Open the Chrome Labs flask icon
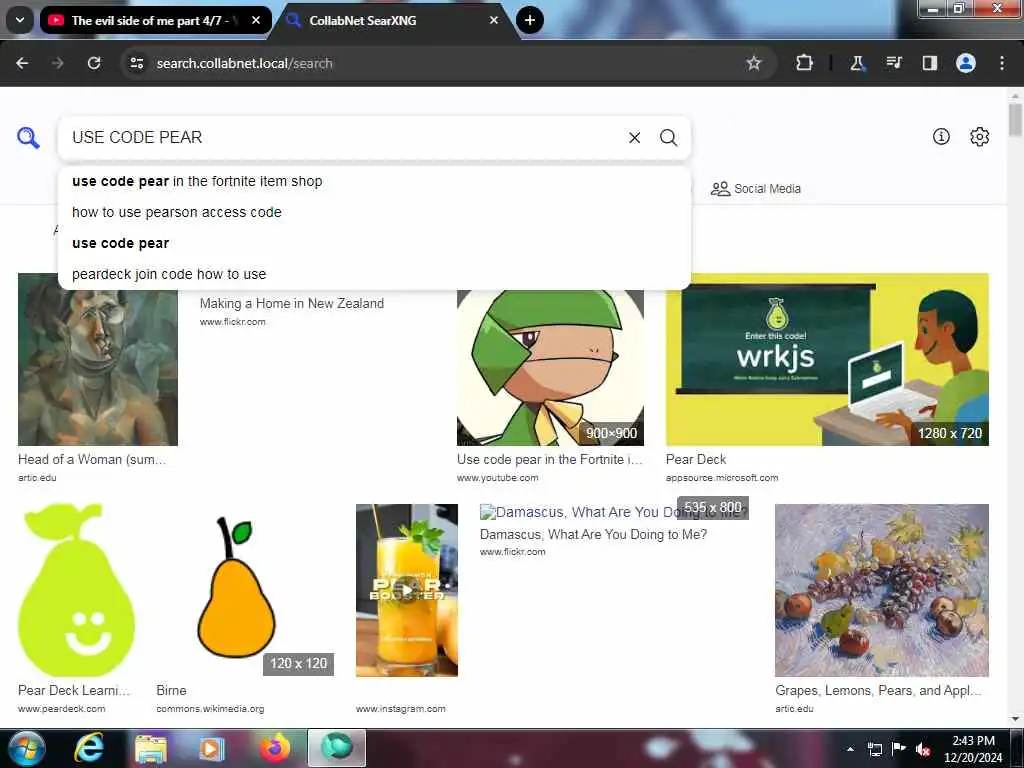 pos(857,63)
